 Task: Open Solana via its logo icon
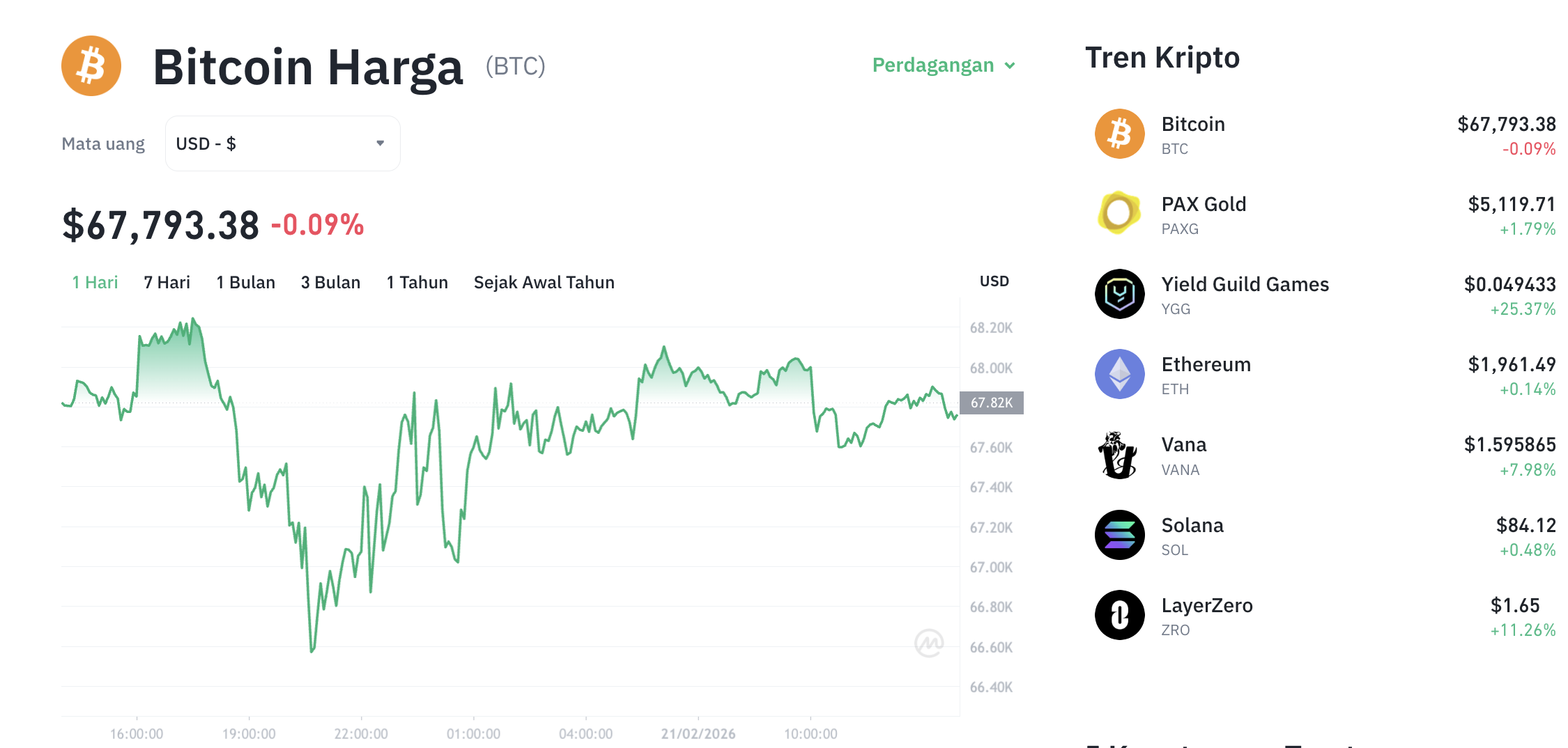[1119, 535]
